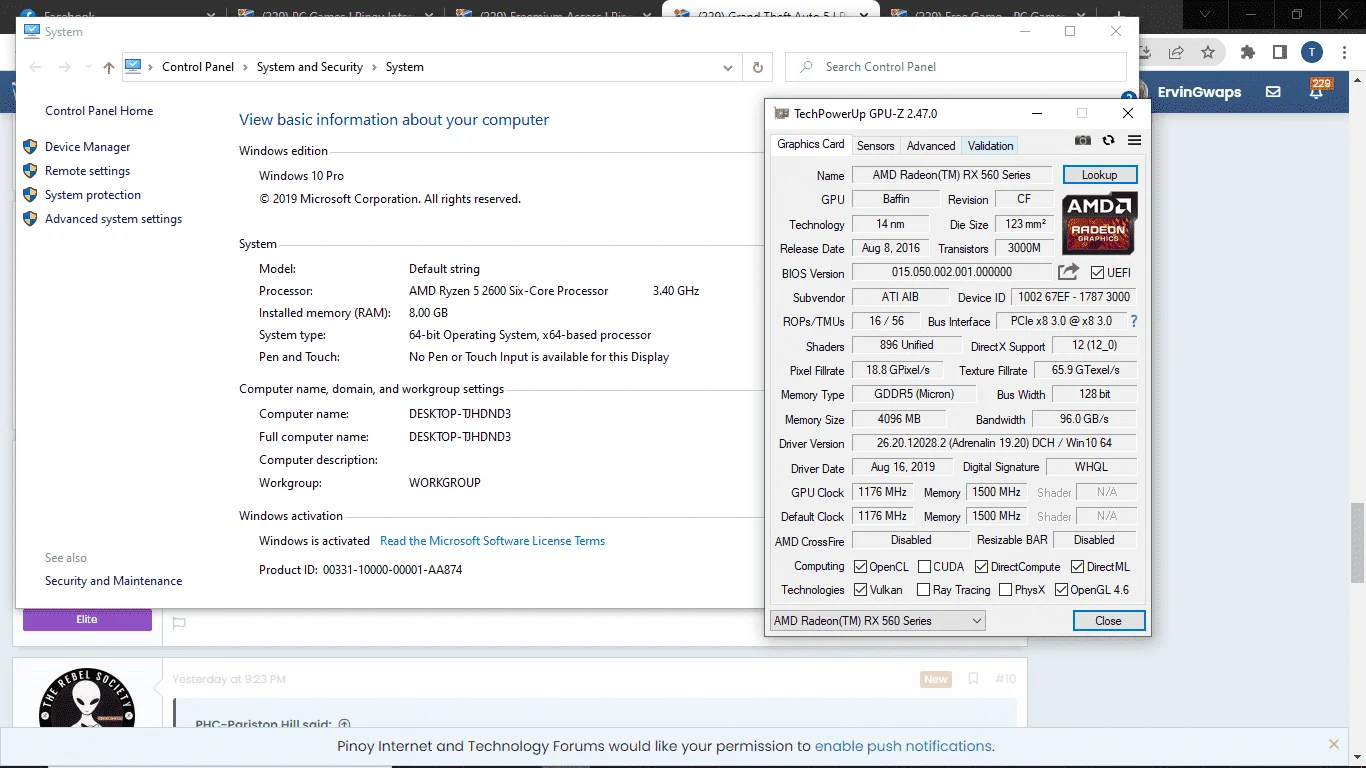1366x768 pixels.
Task: Open the Chrome three-dot menu
Action: click(1343, 52)
